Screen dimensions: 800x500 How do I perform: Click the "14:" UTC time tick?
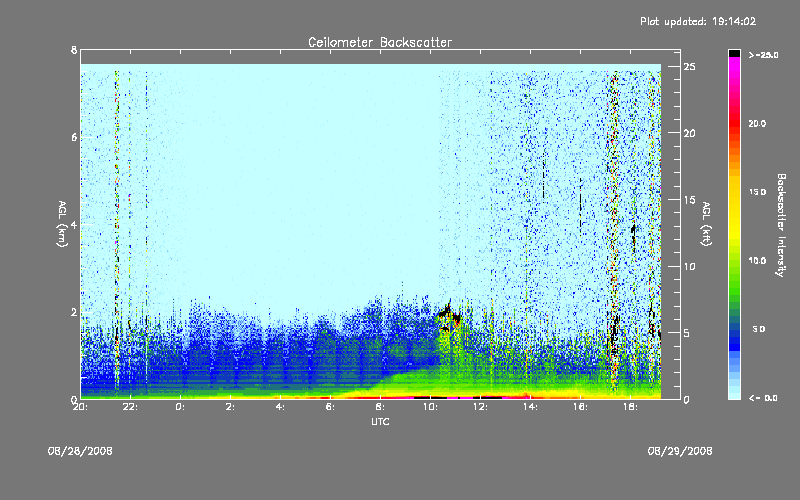click(x=530, y=407)
